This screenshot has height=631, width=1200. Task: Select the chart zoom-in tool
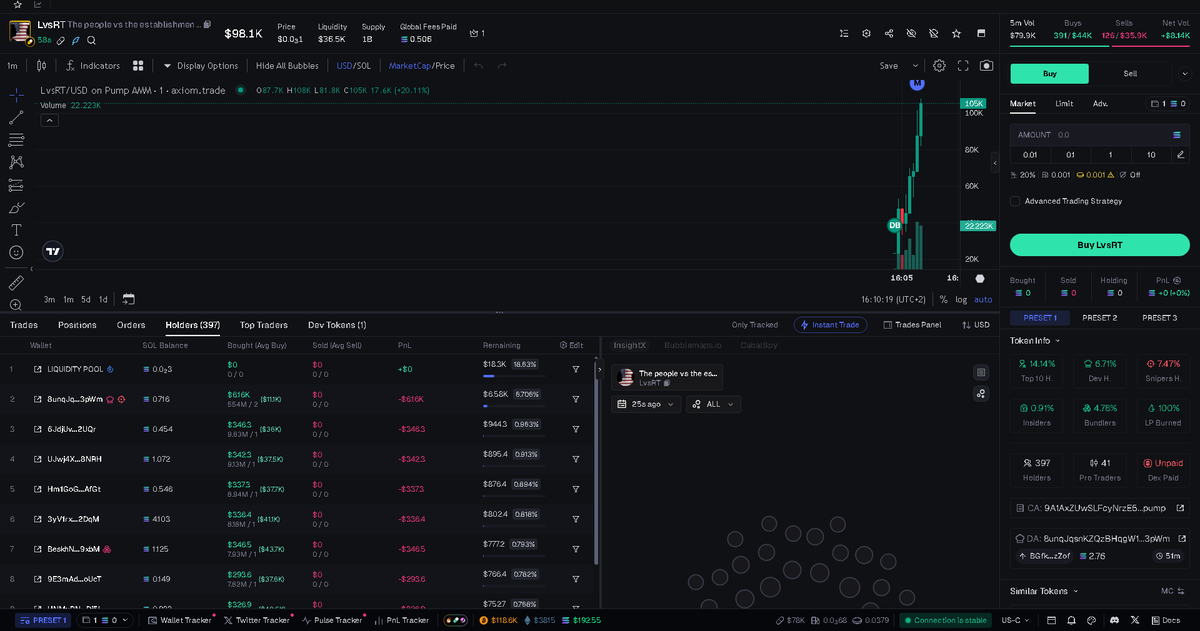tap(16, 305)
